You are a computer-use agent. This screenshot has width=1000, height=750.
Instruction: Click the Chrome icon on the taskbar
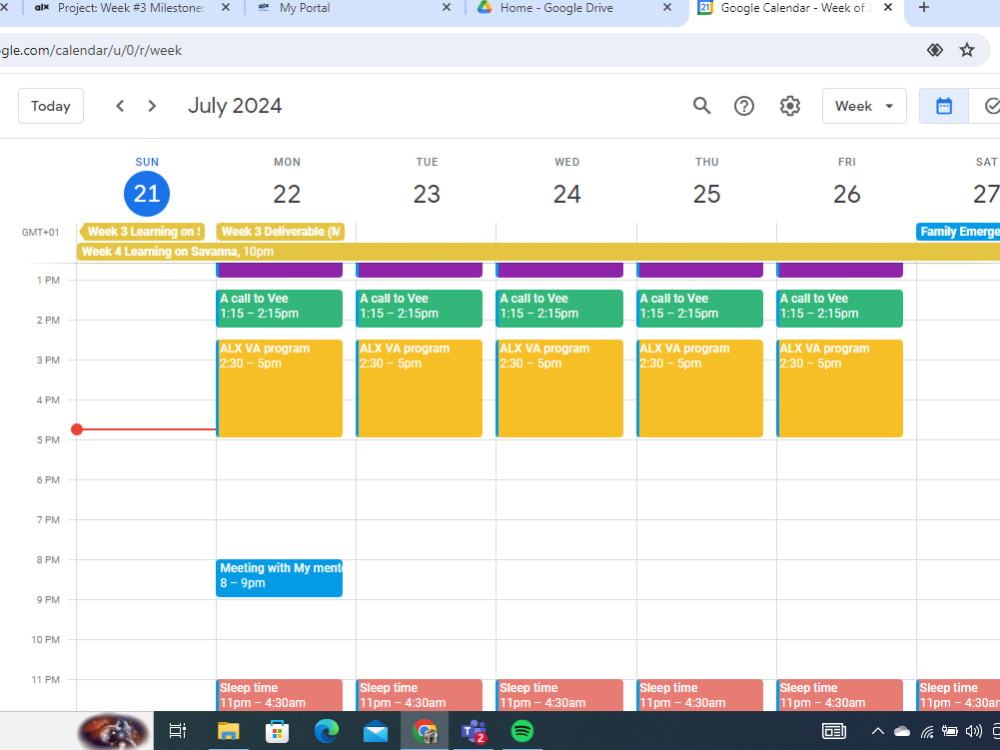click(425, 731)
